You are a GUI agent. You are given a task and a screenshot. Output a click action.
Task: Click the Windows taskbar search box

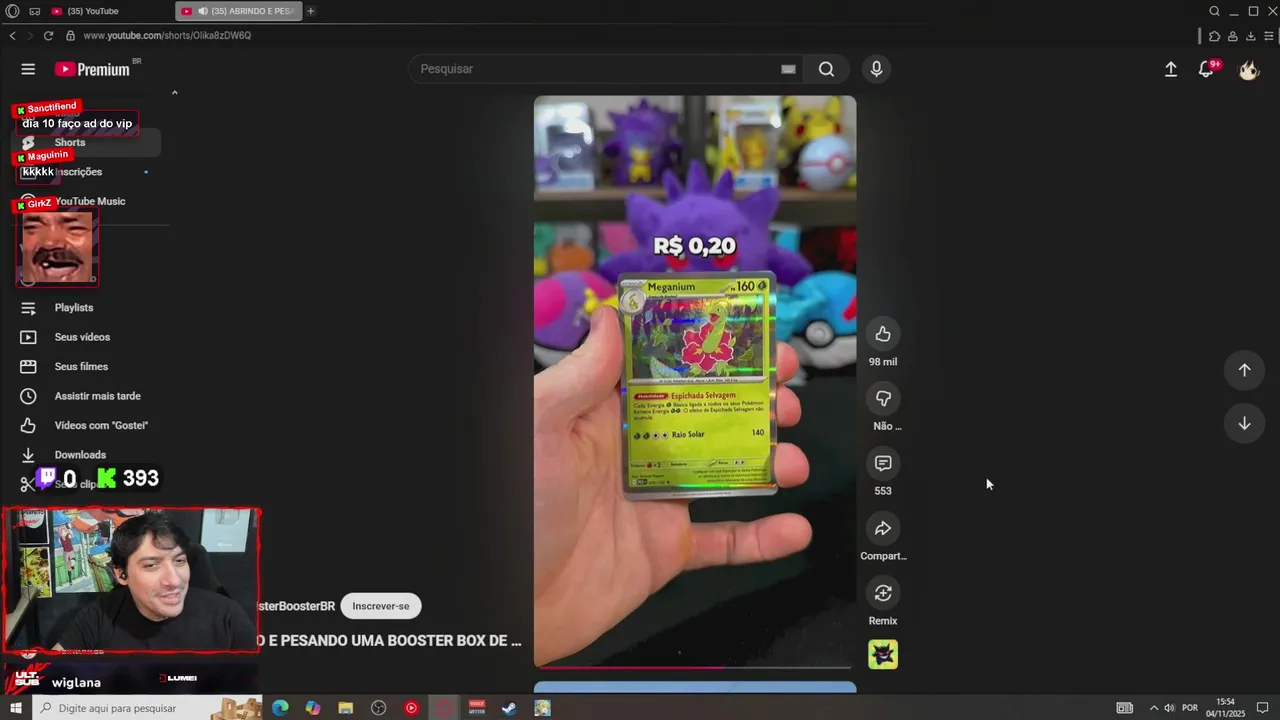[x=147, y=708]
